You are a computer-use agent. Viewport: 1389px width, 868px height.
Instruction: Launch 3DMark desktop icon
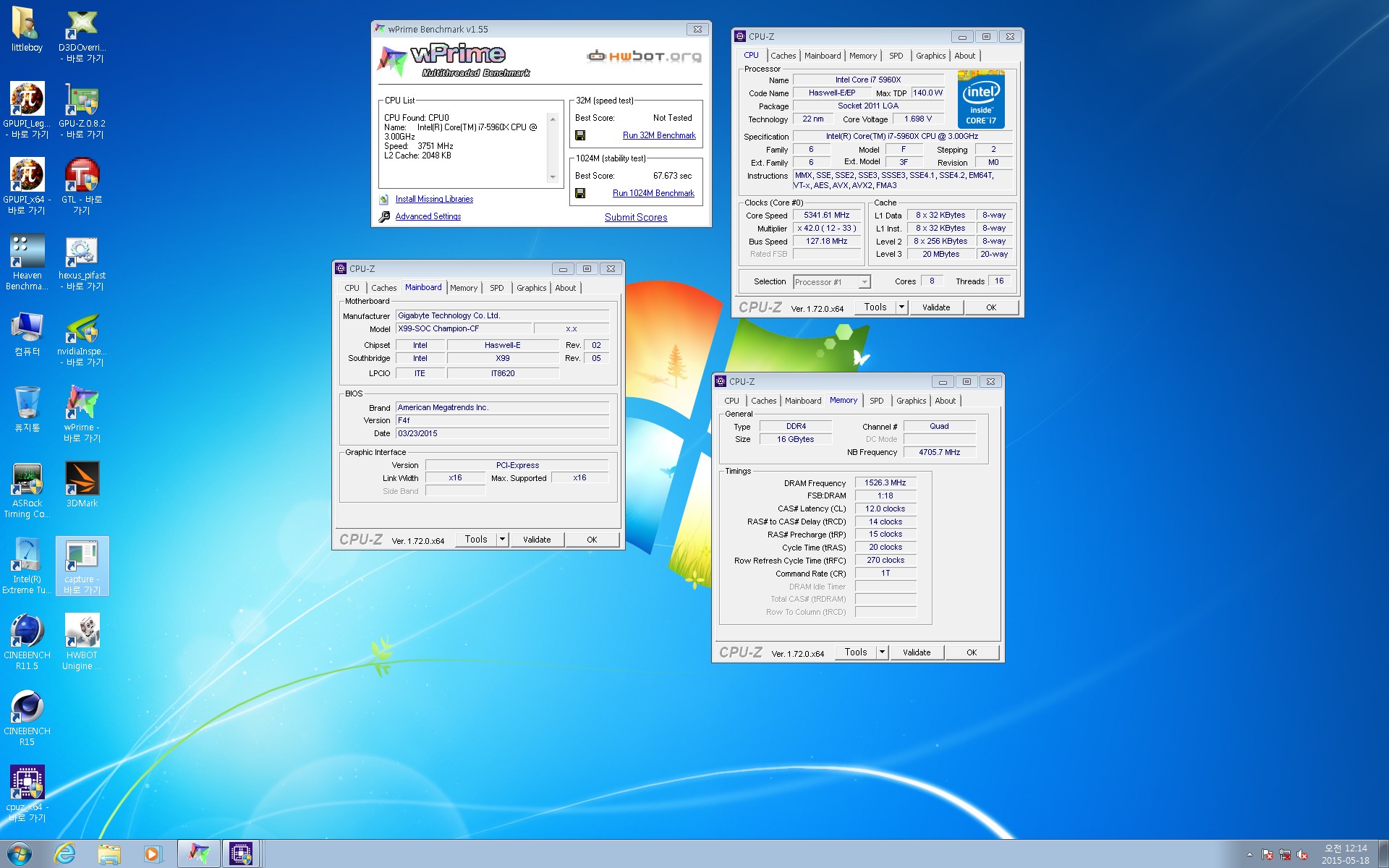(x=82, y=485)
